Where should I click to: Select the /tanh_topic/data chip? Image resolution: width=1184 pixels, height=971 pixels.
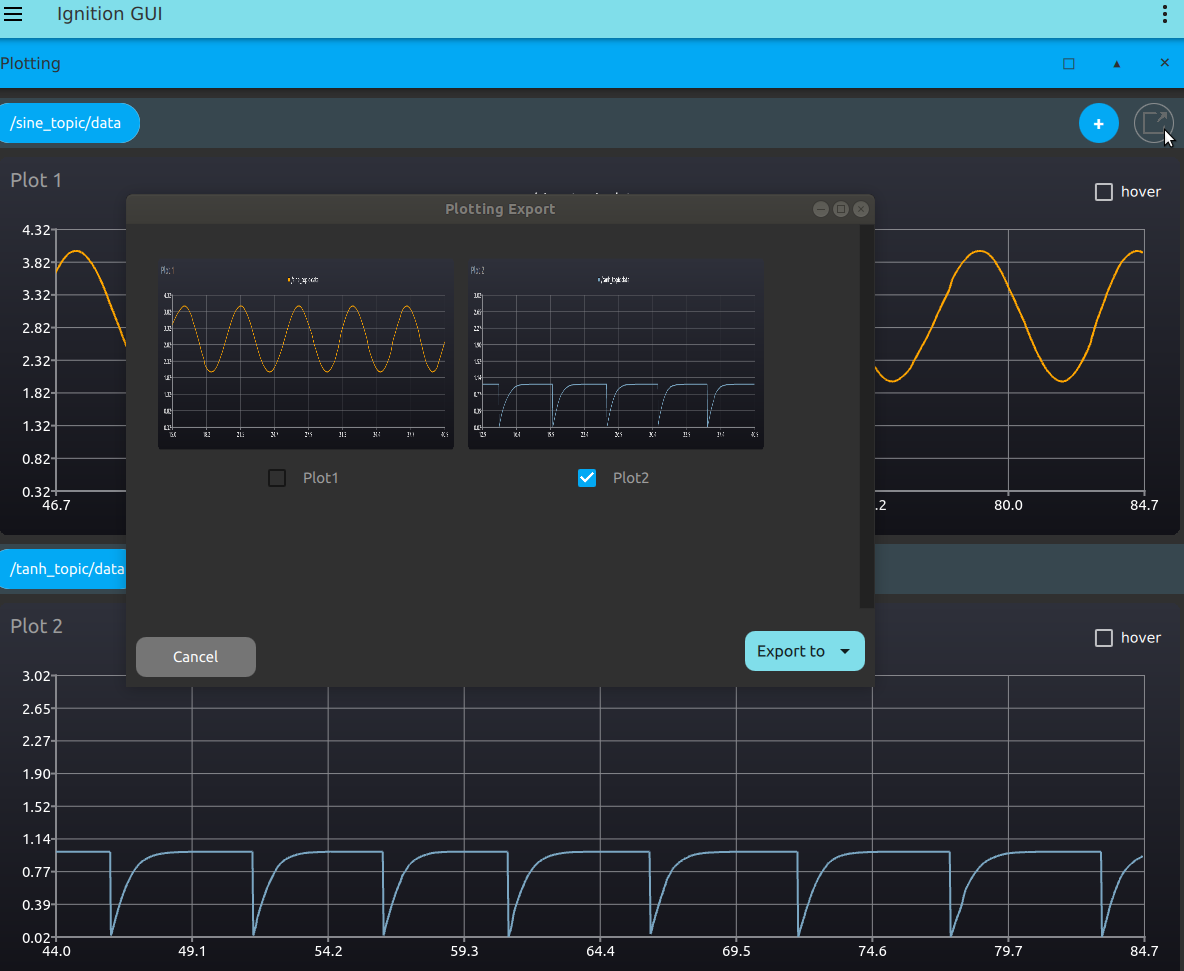[x=63, y=569]
